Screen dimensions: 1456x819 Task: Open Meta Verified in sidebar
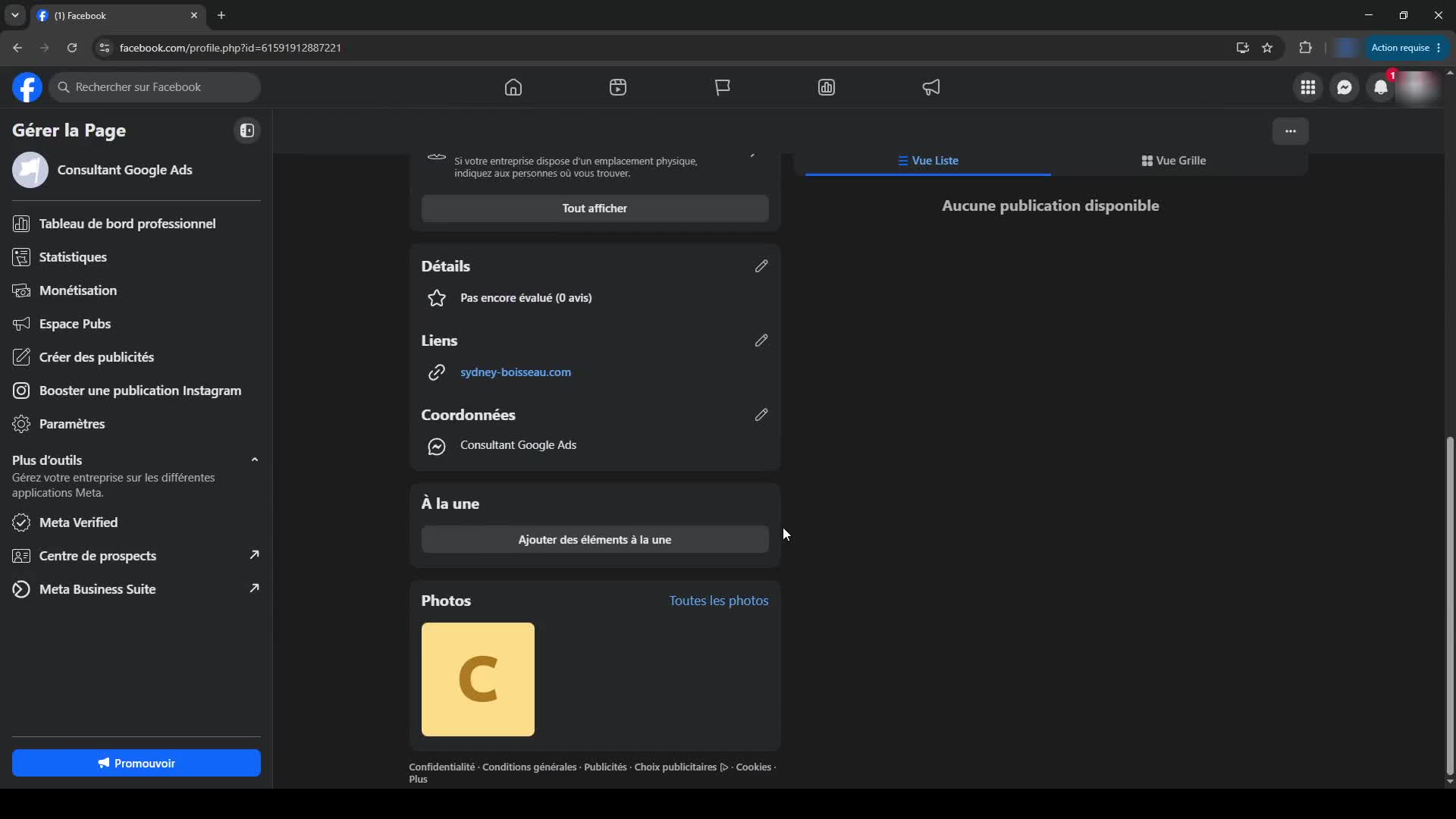pyautogui.click(x=136, y=522)
